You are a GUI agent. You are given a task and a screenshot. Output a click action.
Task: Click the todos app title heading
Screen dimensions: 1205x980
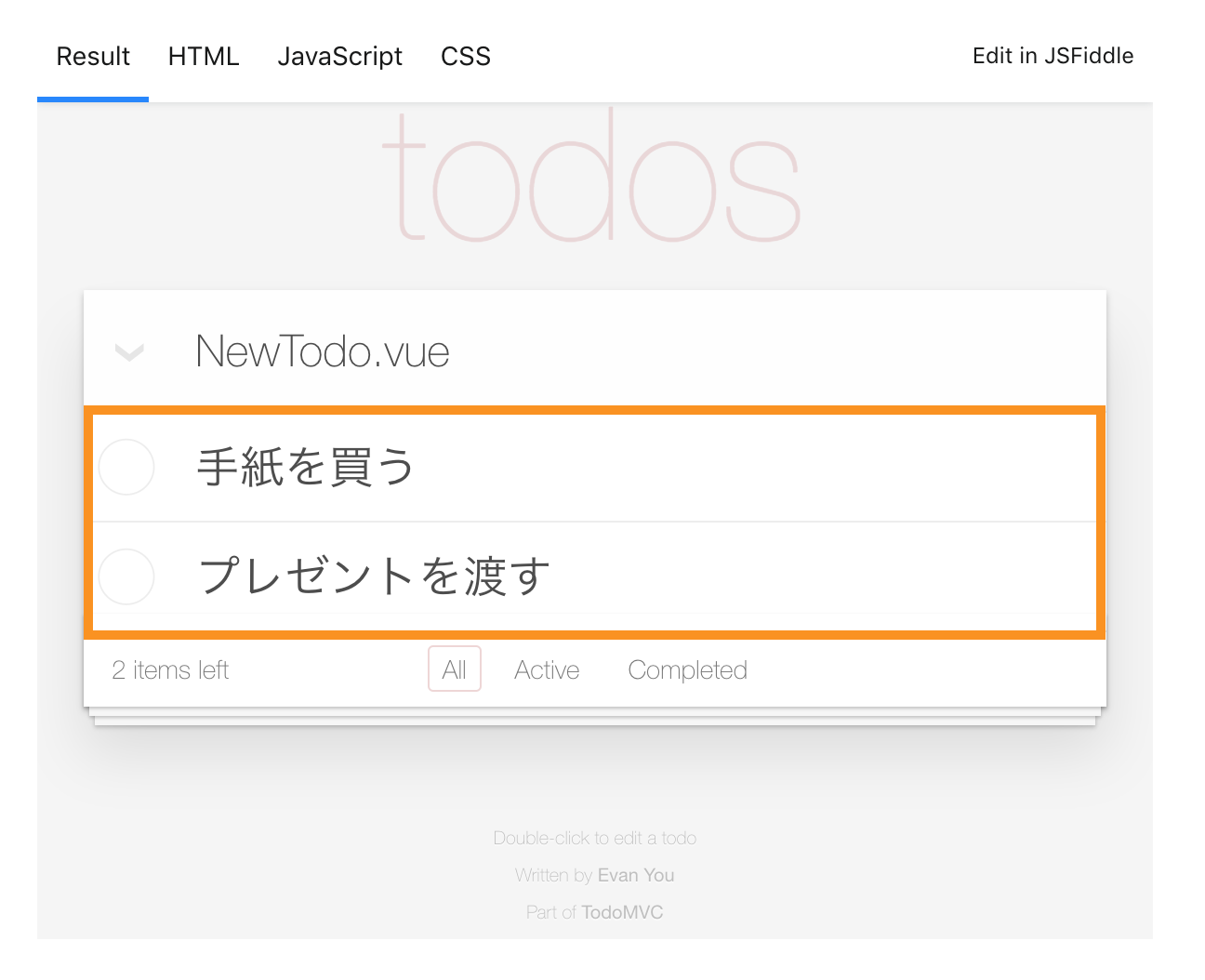[x=595, y=186]
